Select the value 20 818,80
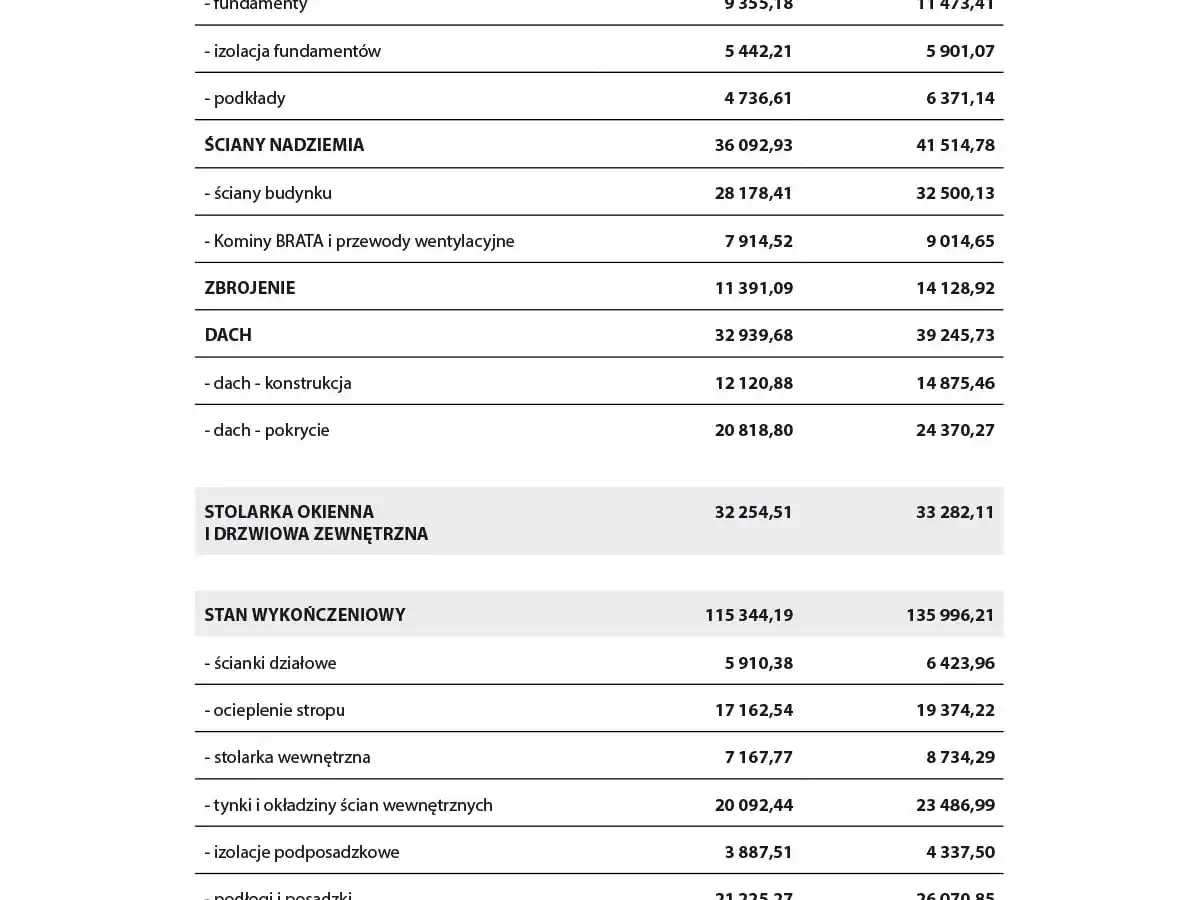Screen dimensions: 1200x900 click(753, 430)
